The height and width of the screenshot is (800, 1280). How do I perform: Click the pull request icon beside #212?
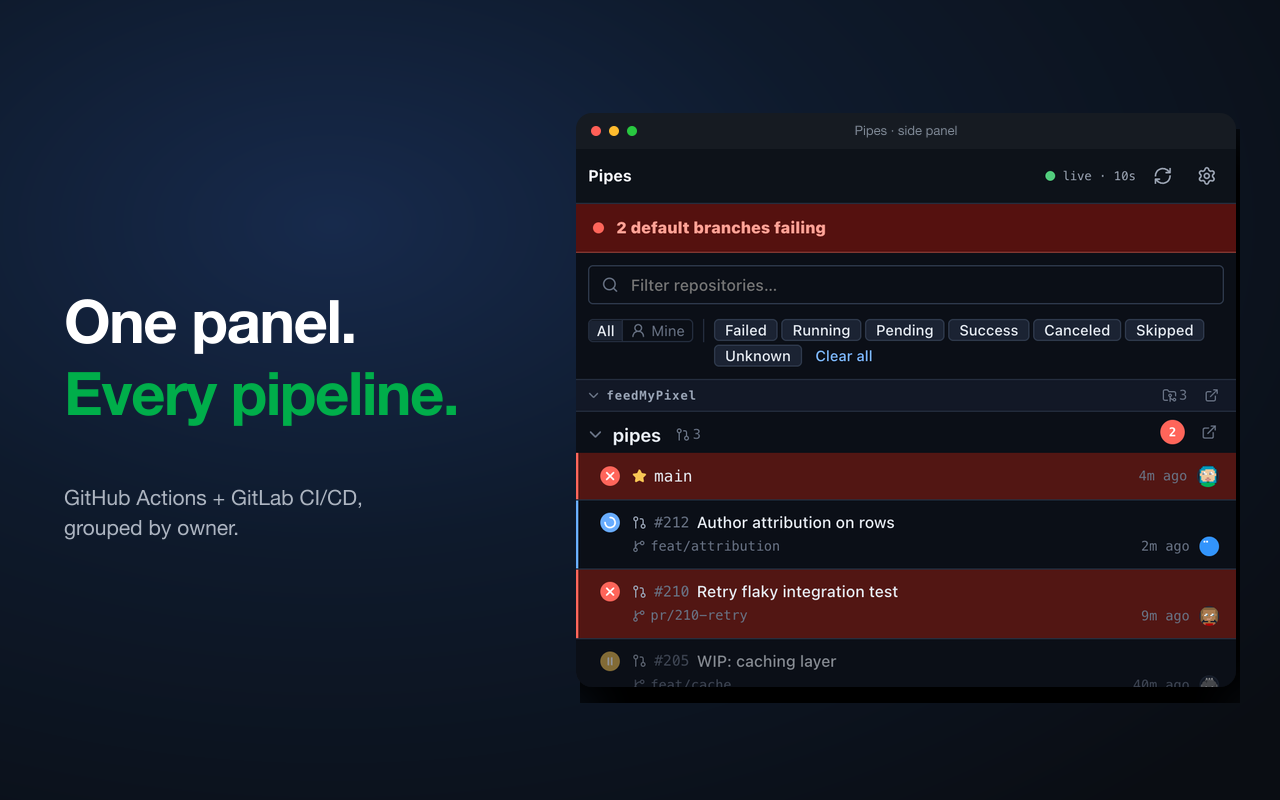click(639, 522)
